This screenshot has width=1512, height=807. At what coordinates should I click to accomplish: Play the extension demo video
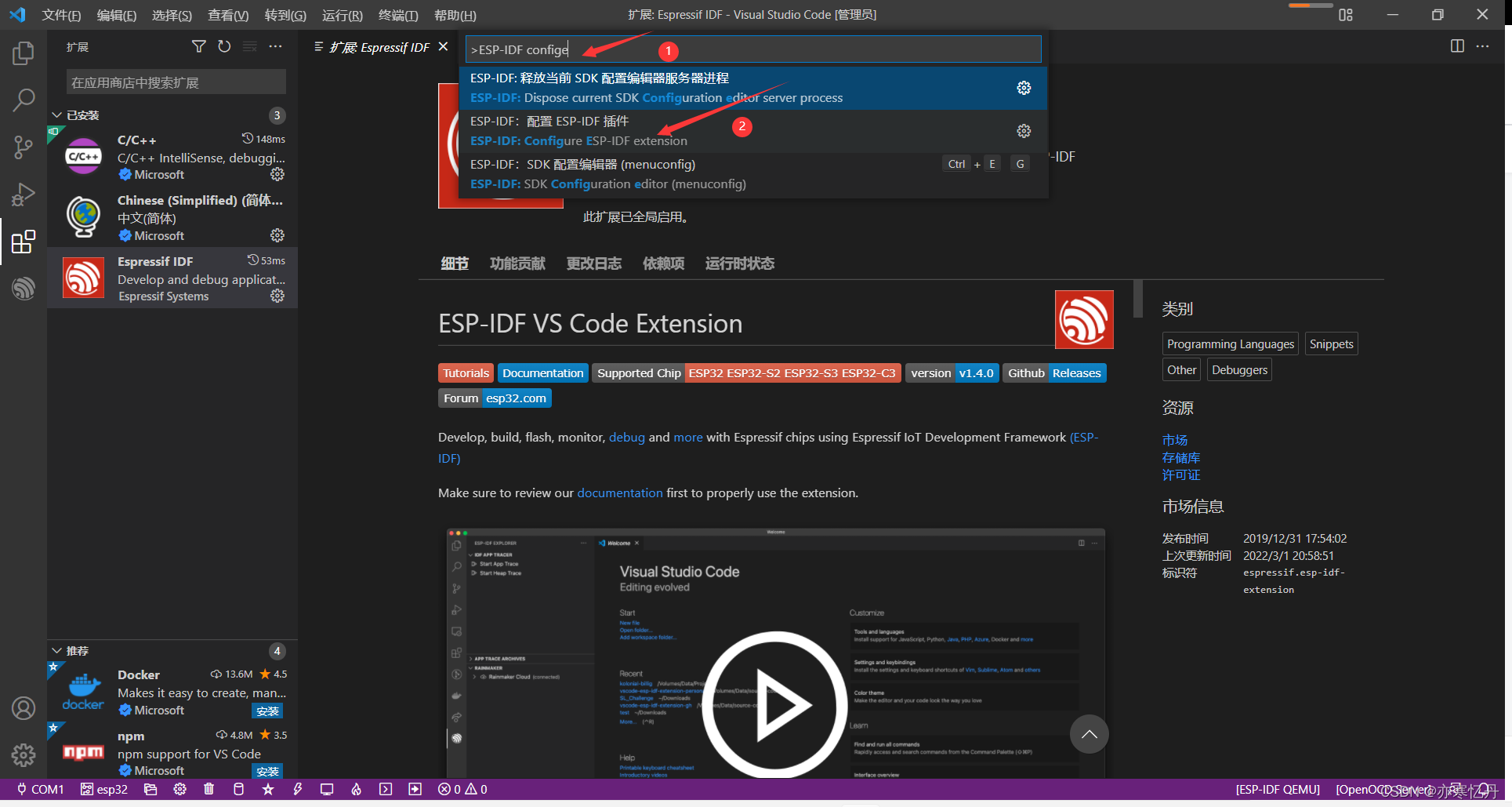pyautogui.click(x=775, y=706)
